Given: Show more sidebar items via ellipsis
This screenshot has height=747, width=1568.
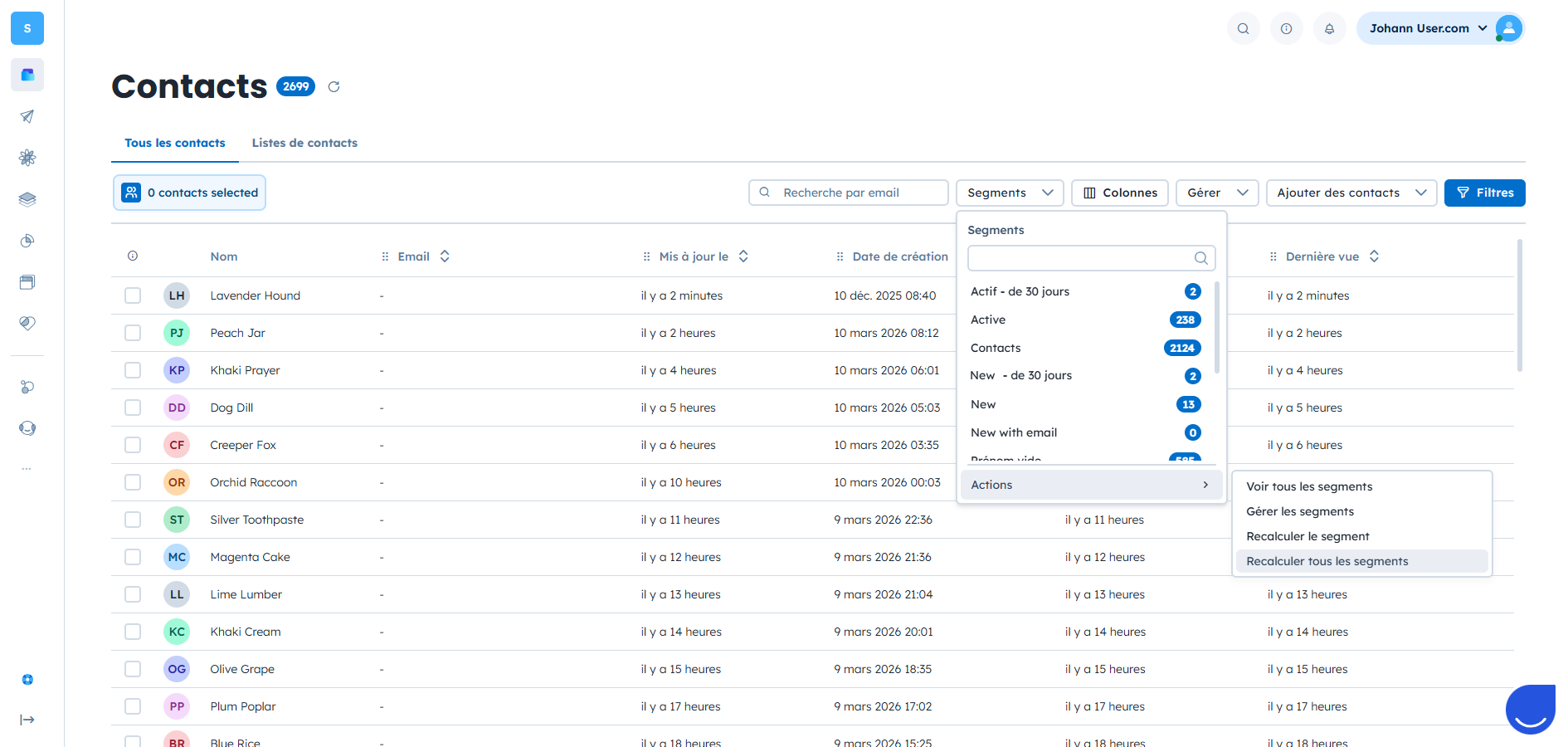Looking at the screenshot, I should coord(27,469).
